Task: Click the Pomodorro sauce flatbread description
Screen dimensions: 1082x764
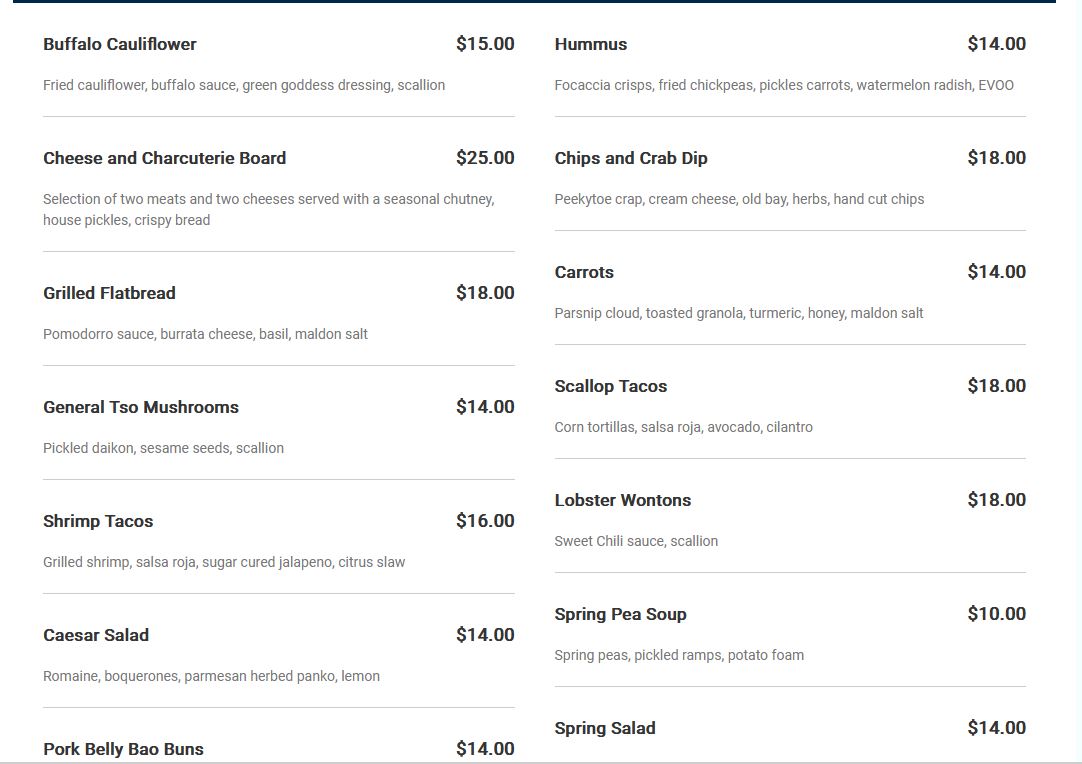Action: point(205,334)
